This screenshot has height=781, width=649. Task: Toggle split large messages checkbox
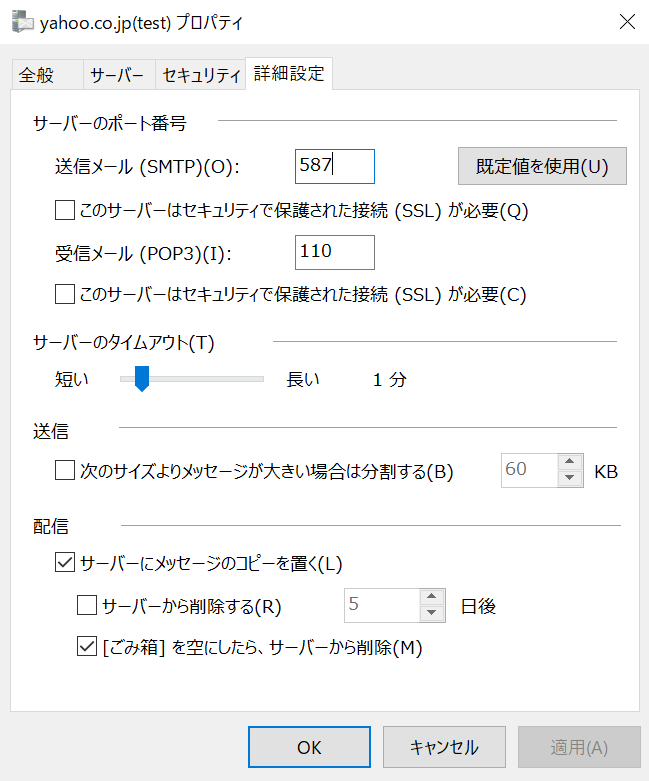tap(65, 471)
